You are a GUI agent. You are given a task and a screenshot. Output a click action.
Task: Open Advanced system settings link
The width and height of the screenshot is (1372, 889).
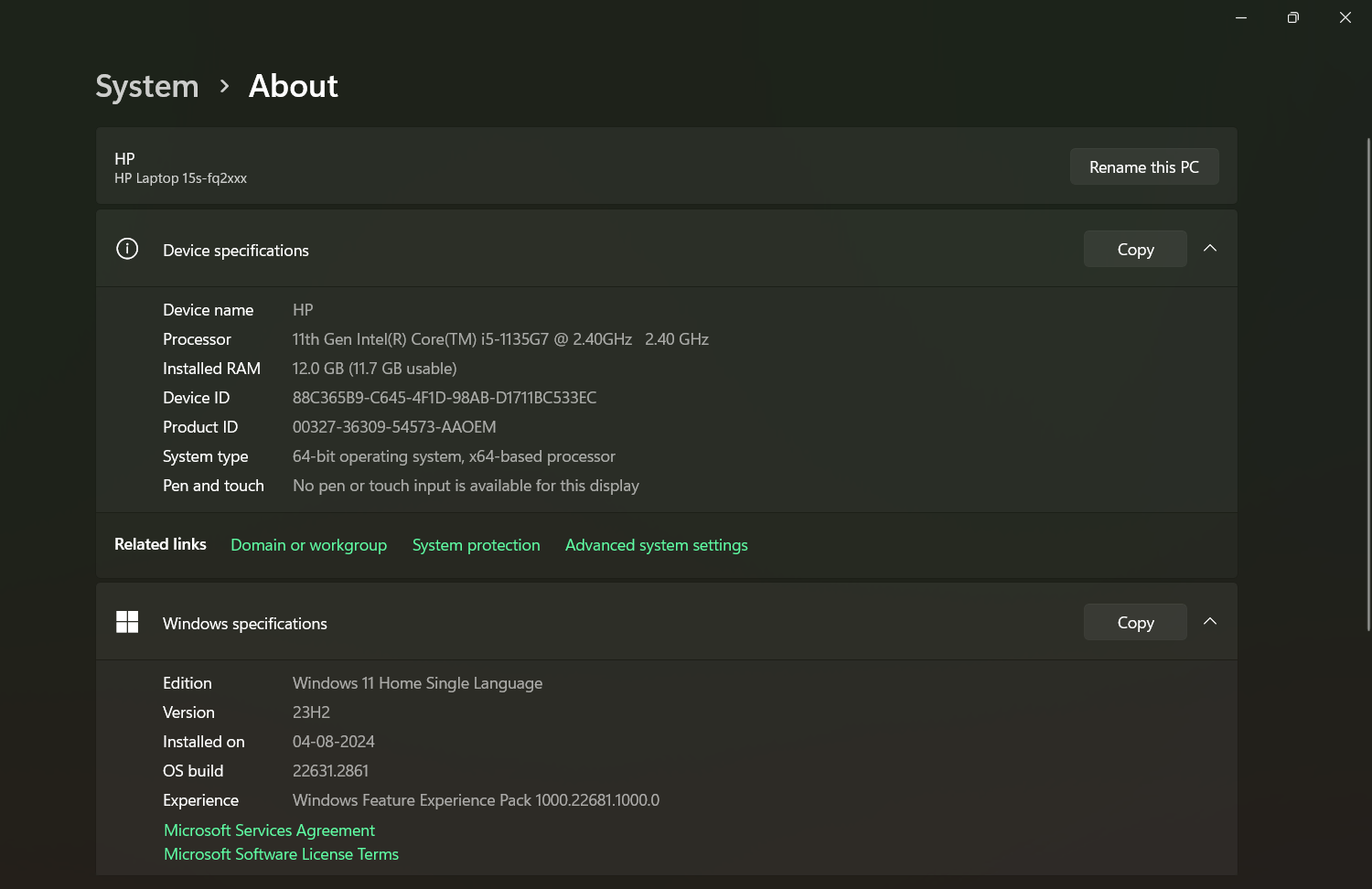[x=656, y=545]
